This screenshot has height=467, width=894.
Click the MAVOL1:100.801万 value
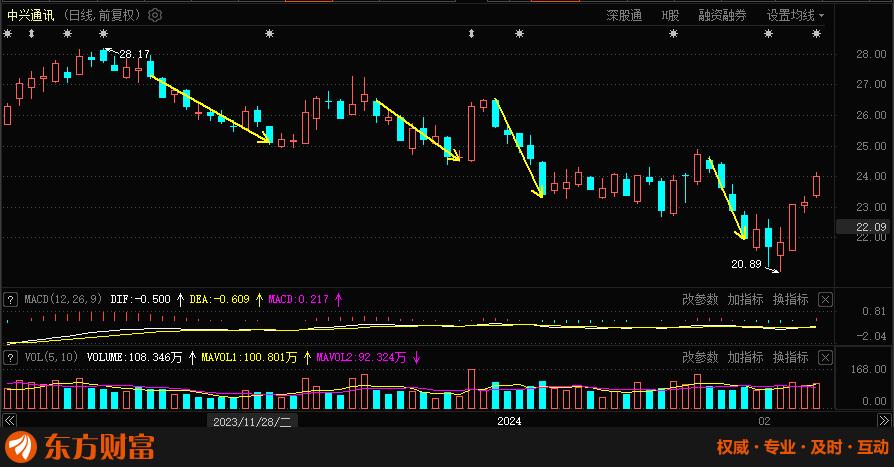(249, 358)
